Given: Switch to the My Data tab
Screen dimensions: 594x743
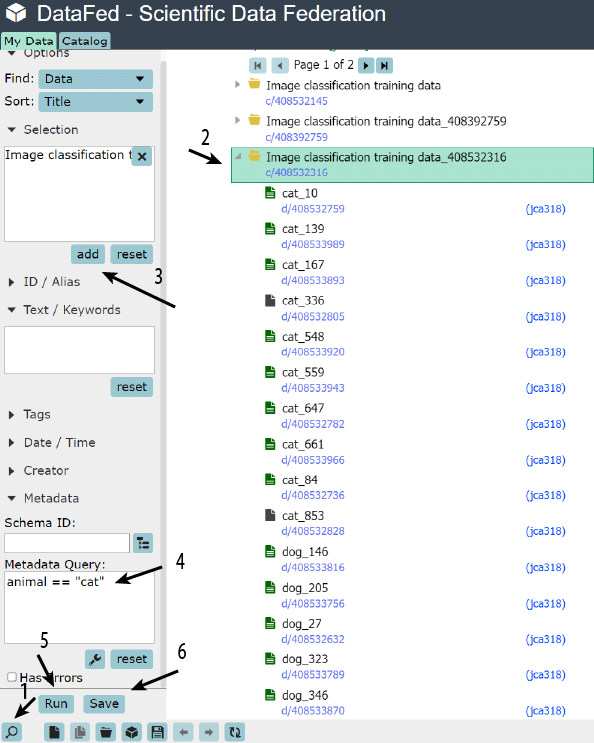Looking at the screenshot, I should pyautogui.click(x=29, y=41).
